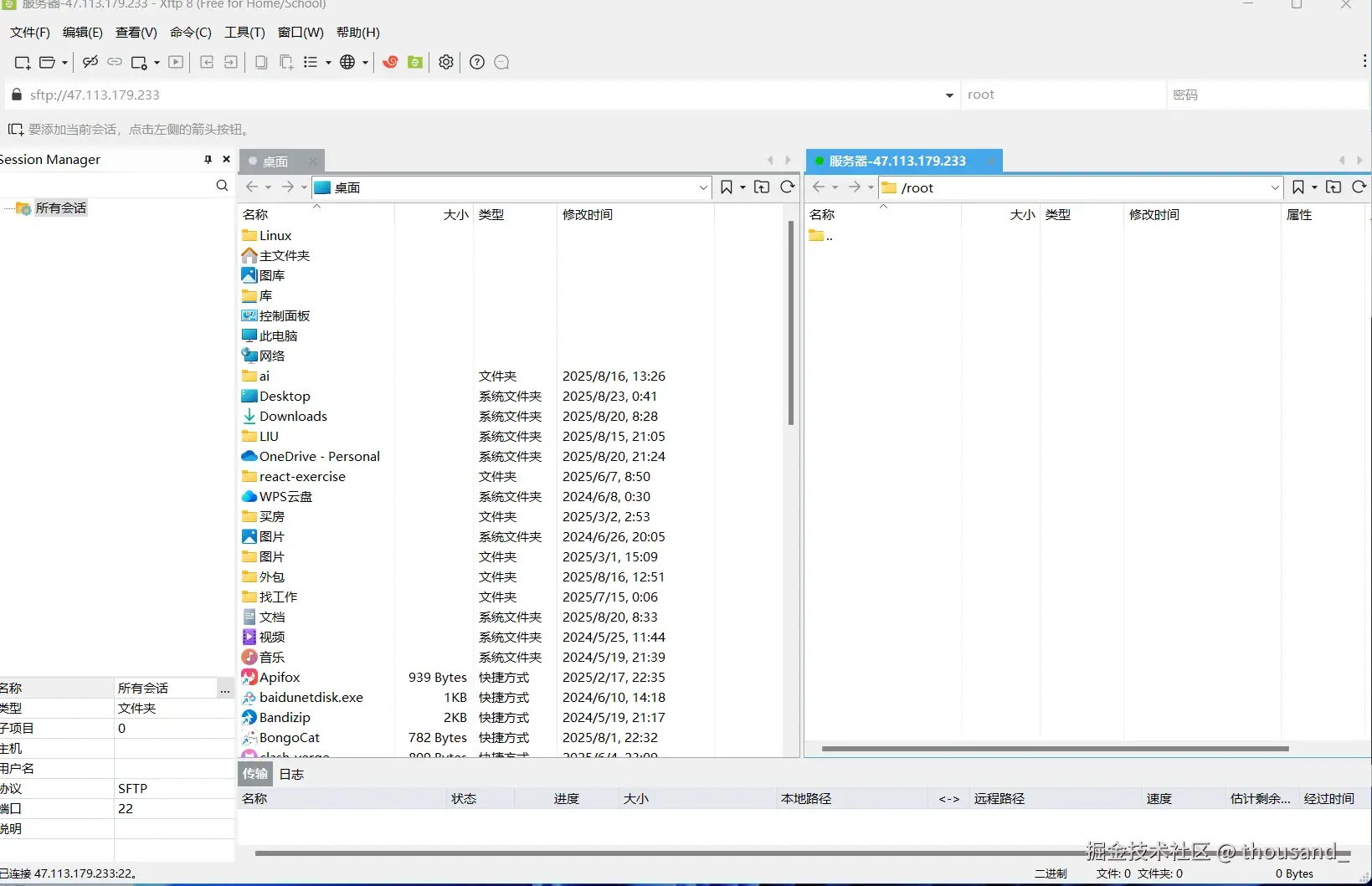Click remote pane parent folder icon
1372x886 pixels.
1333,187
